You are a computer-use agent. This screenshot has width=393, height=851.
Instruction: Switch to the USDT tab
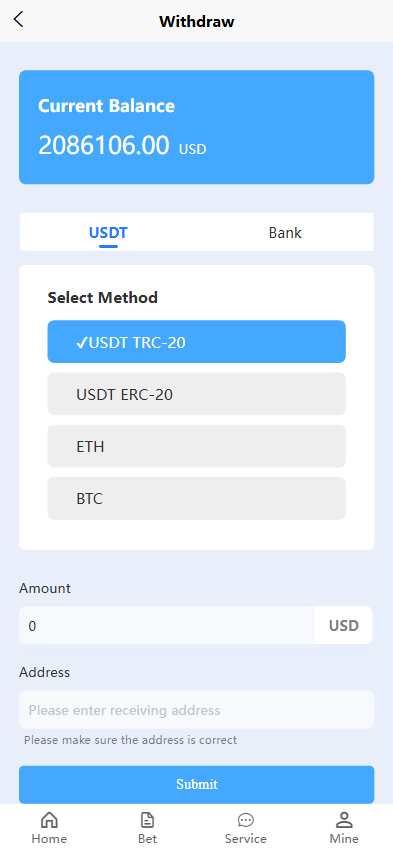tap(108, 233)
